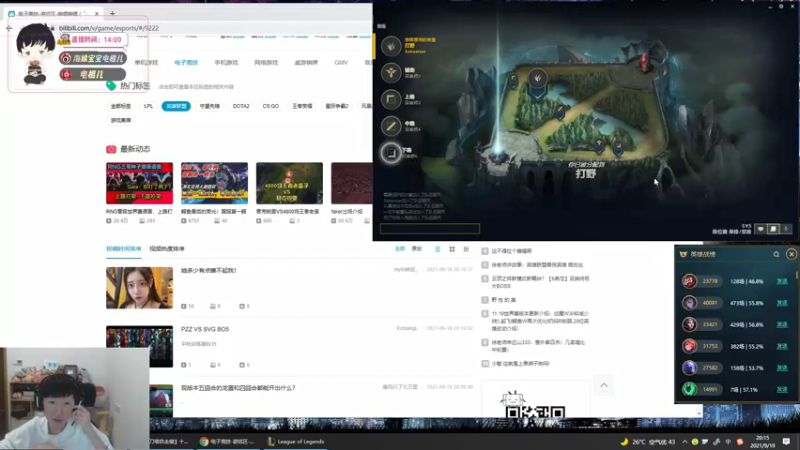Send stats for the 57.1% win rate row

coord(782,389)
